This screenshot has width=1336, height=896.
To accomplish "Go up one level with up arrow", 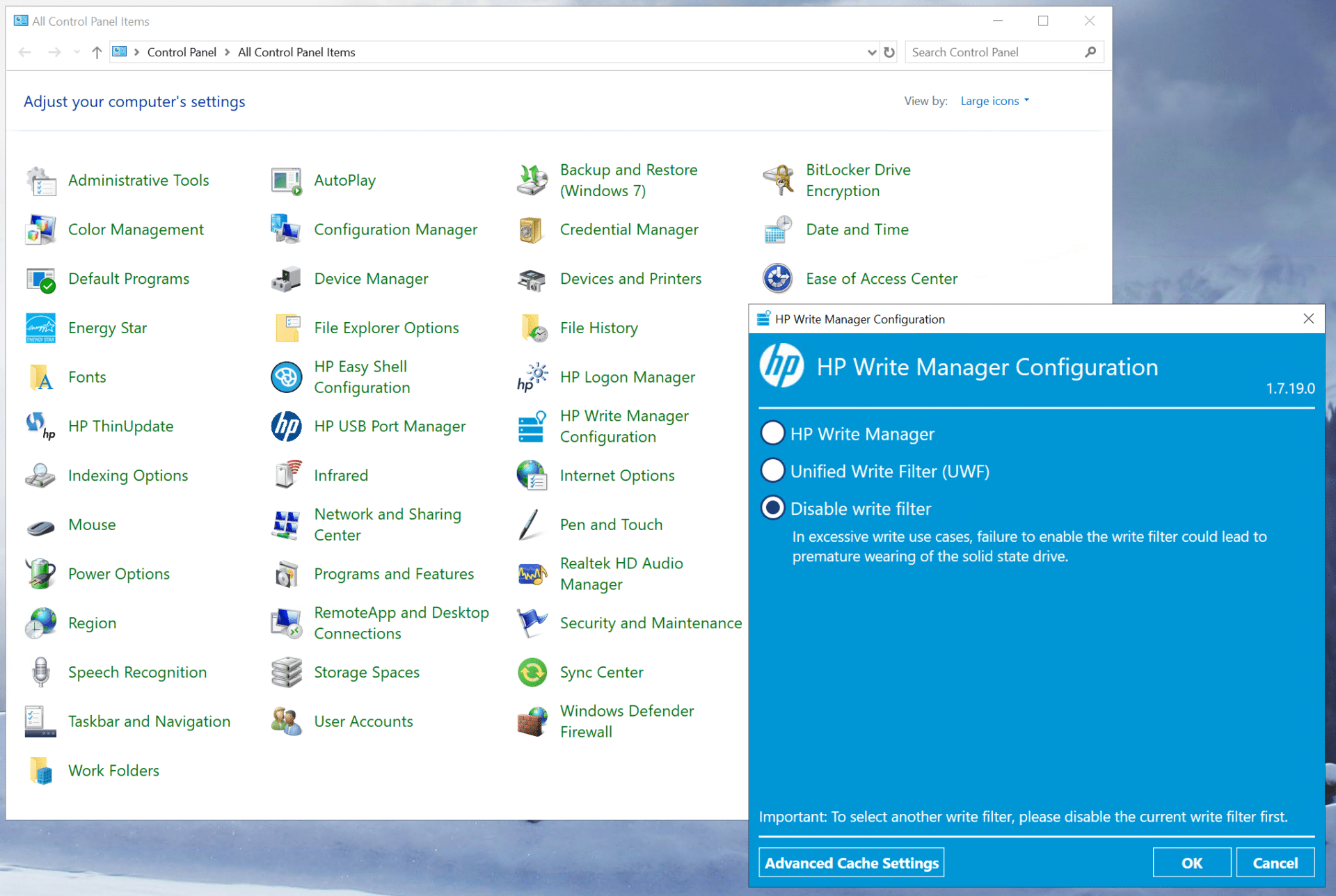I will 97,52.
